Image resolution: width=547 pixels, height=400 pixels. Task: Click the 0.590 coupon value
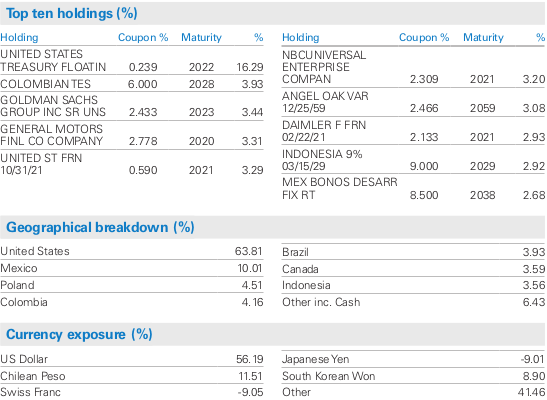tap(143, 170)
